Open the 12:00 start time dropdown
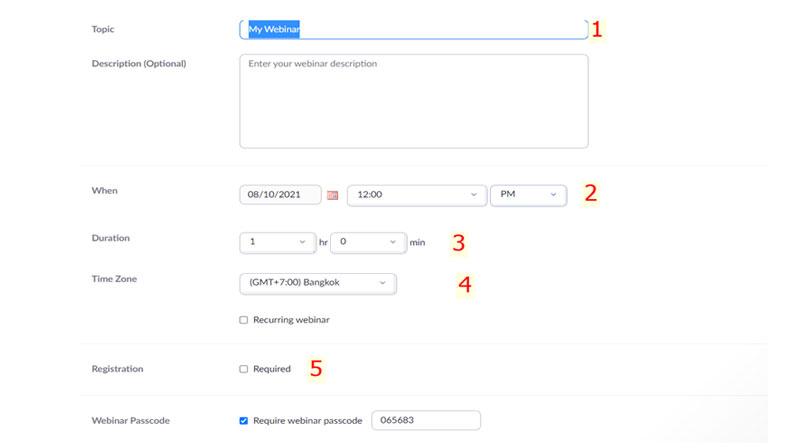The height and width of the screenshot is (445, 800). 416,195
